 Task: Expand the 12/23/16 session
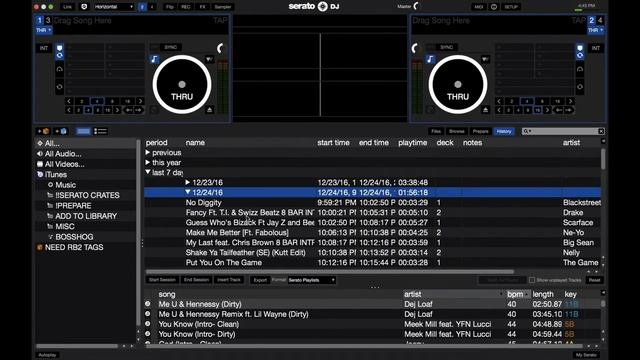[x=188, y=182]
